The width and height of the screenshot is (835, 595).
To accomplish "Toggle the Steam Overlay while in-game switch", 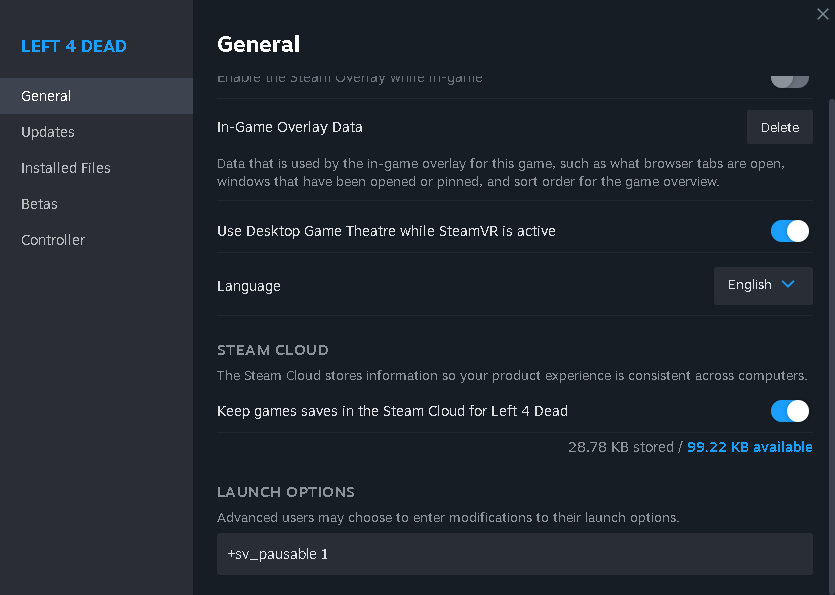I will 789,79.
